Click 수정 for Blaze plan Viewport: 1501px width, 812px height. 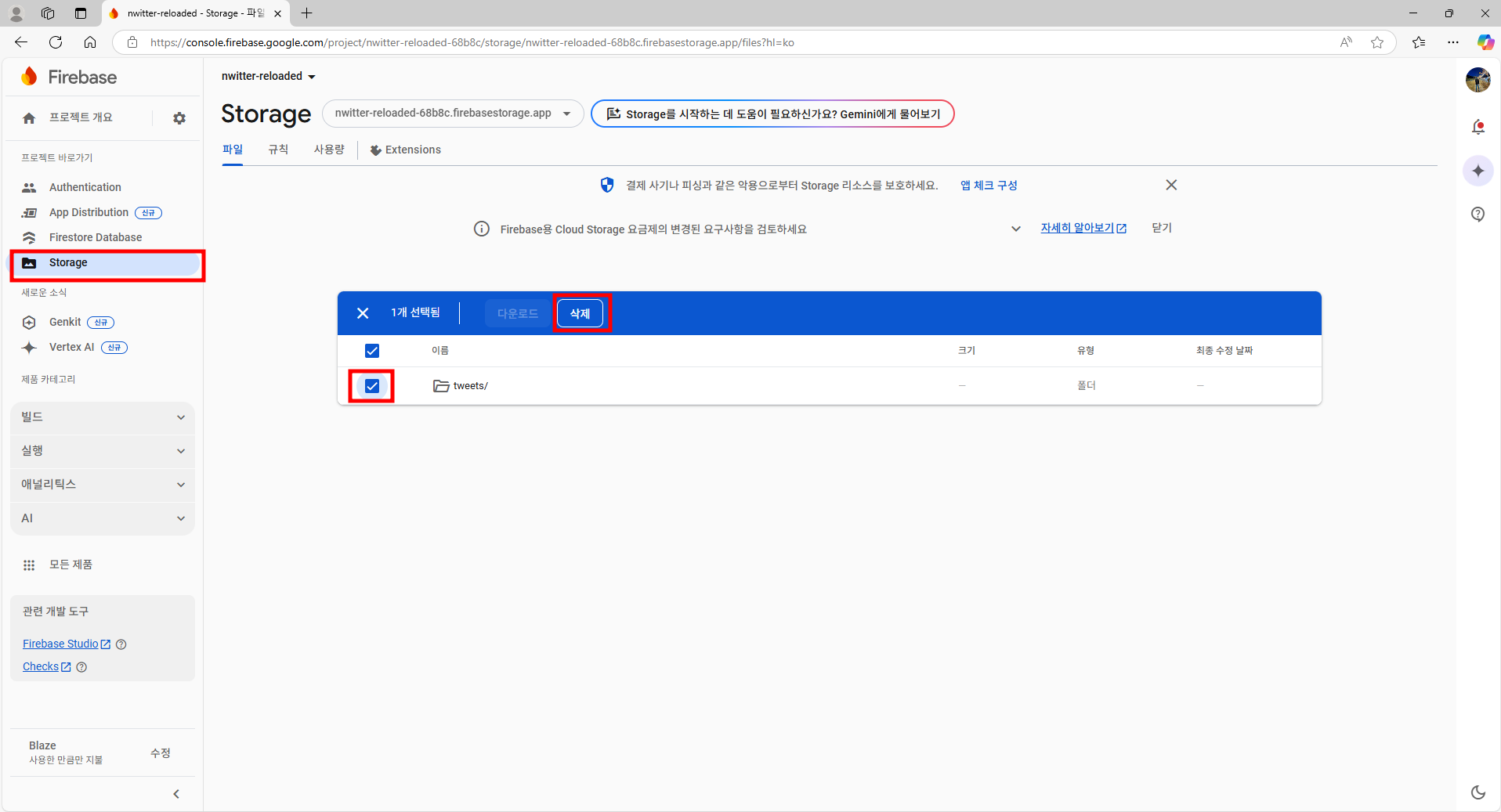tap(161, 752)
